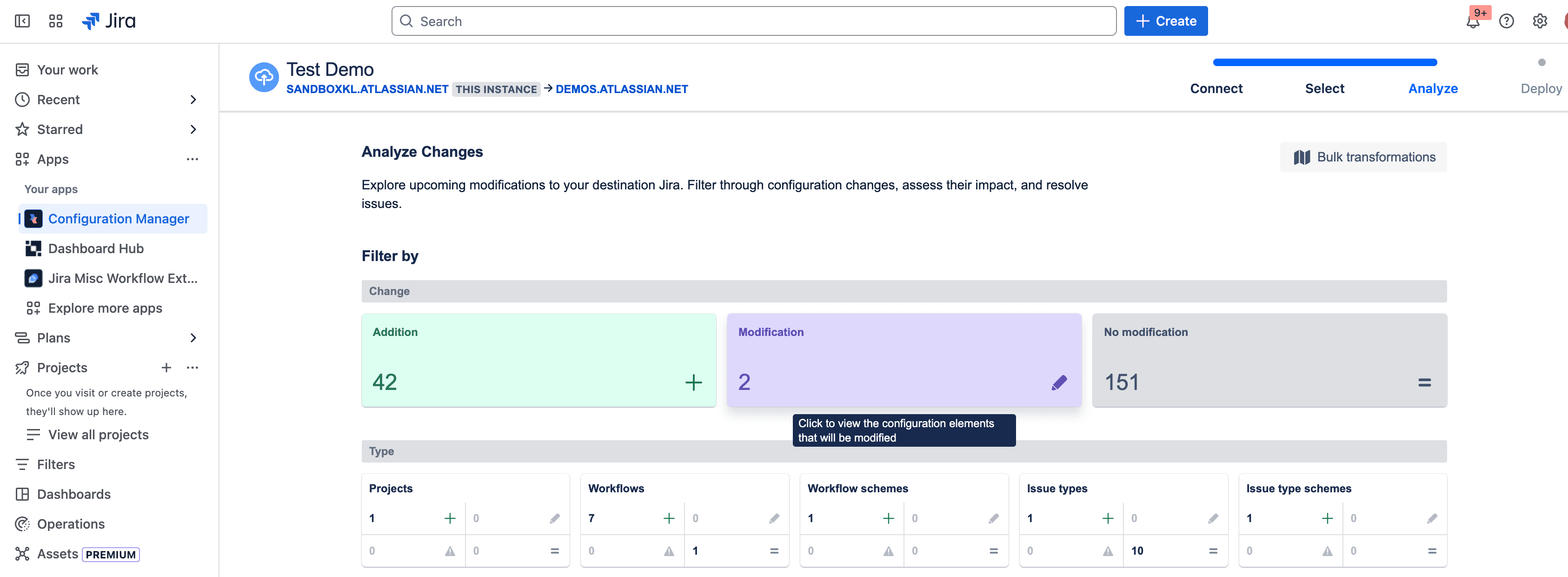Click the Workflows modification pencil icon

pos(774,518)
